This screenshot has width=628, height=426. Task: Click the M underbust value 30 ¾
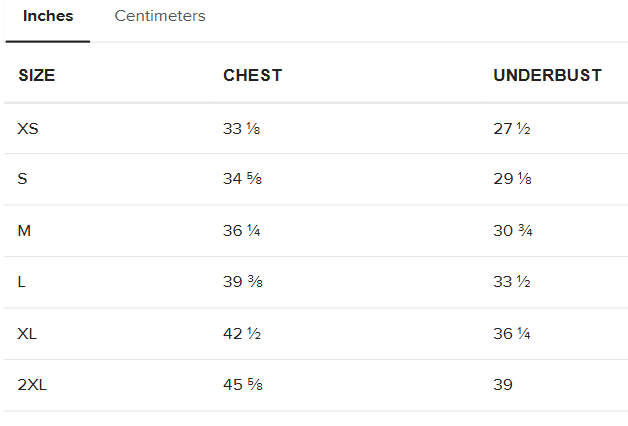513,231
